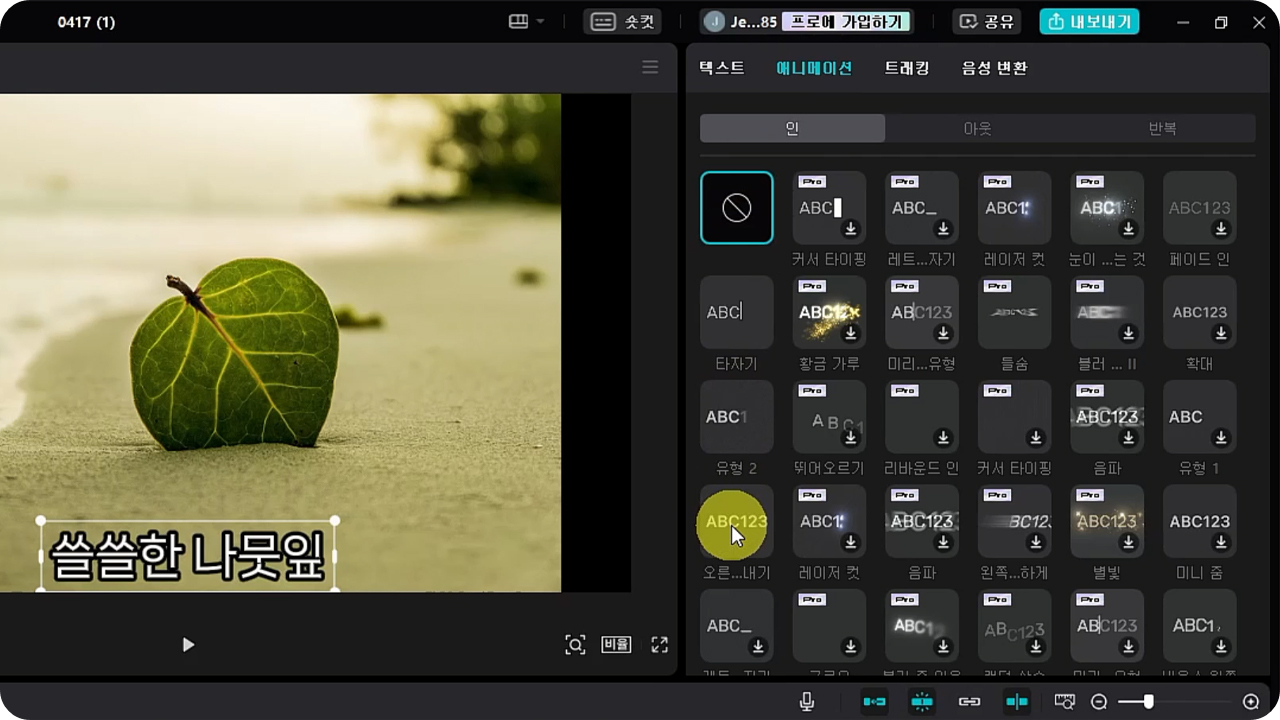This screenshot has height=720, width=1280.
Task: Toggle the clip linkage icon
Action: 969,702
